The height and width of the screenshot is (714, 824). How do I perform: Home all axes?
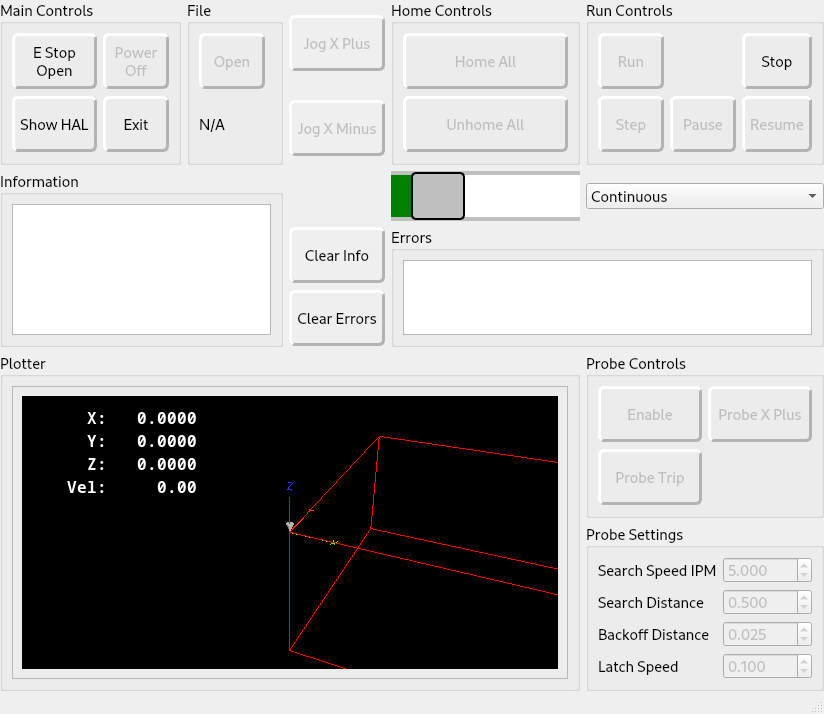[485, 62]
